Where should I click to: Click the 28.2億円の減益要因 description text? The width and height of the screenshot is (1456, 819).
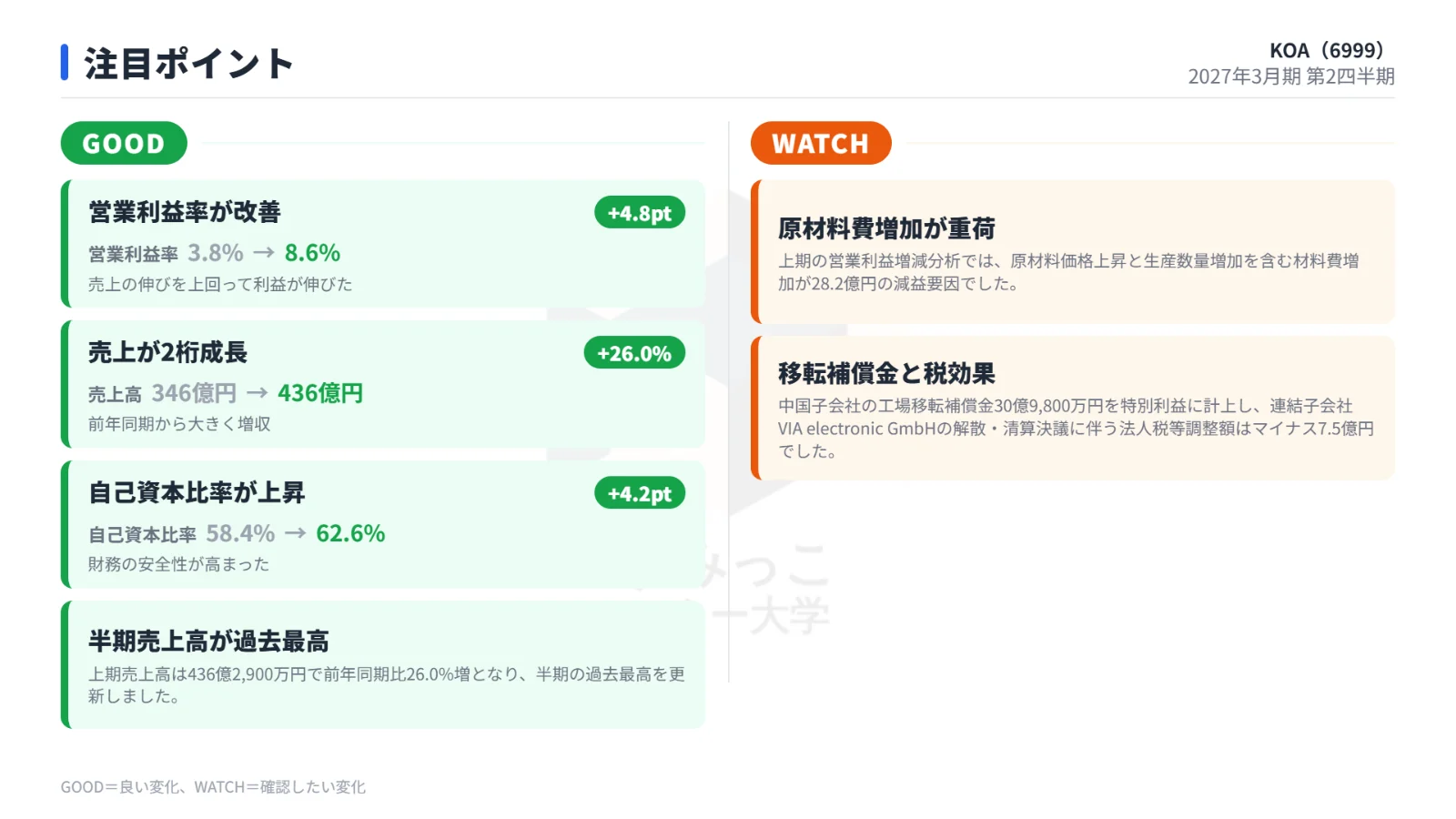tap(1068, 272)
